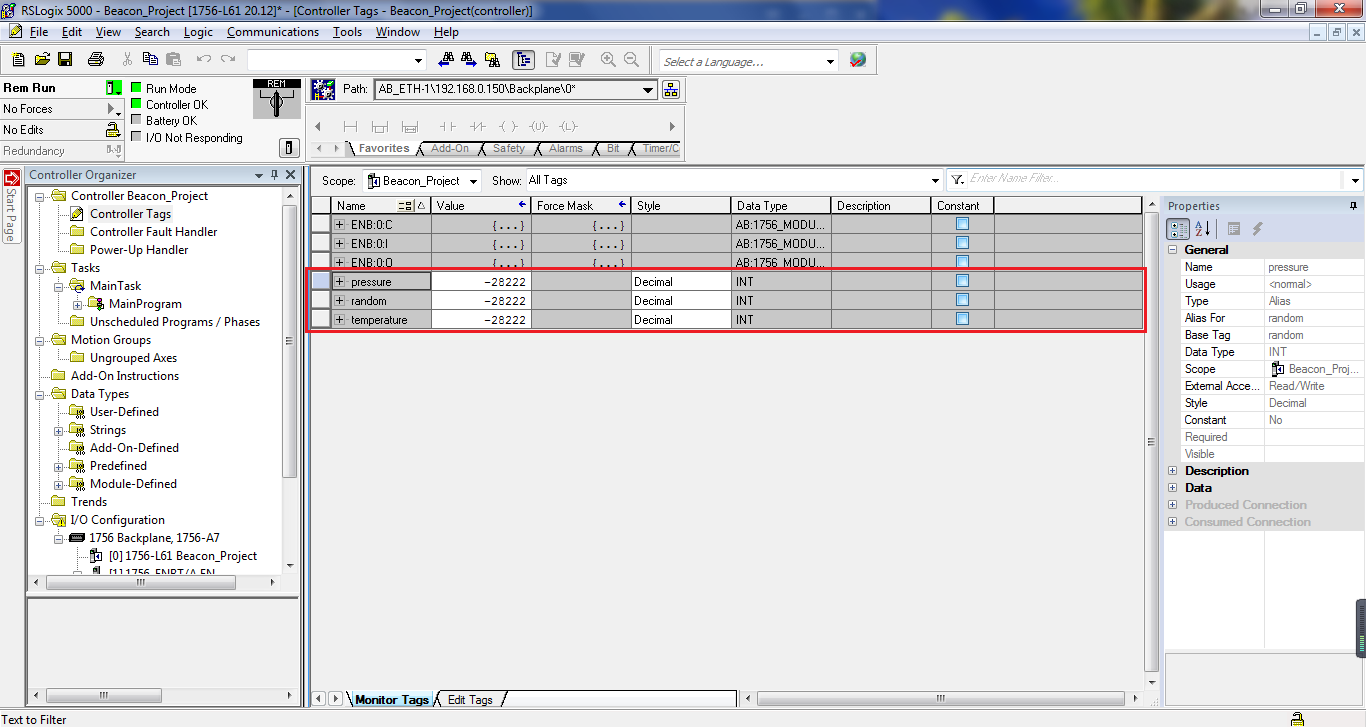The width and height of the screenshot is (1366, 728).
Task: Click the REM keyswitch graphic
Action: (x=276, y=100)
